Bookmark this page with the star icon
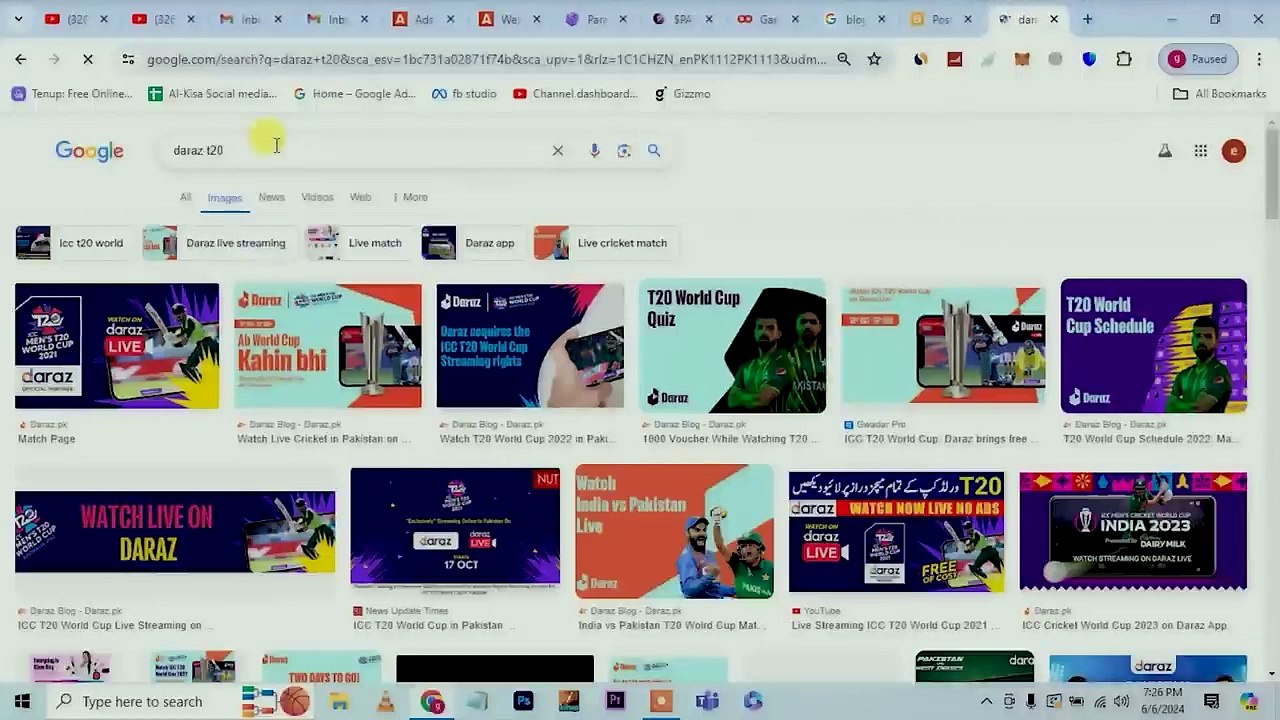The width and height of the screenshot is (1280, 720). point(874,60)
